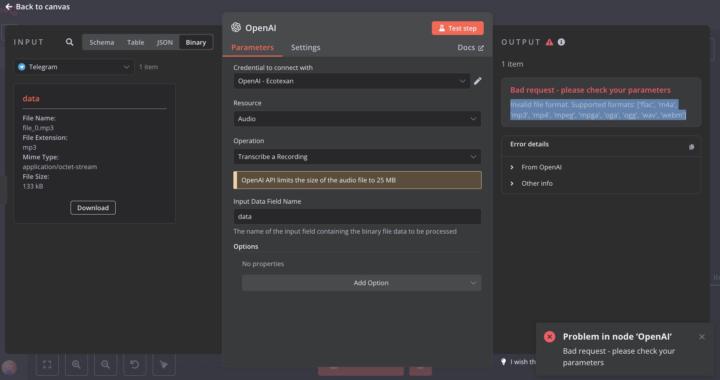
Task: Copy error details with the copy icon
Action: [692, 147]
